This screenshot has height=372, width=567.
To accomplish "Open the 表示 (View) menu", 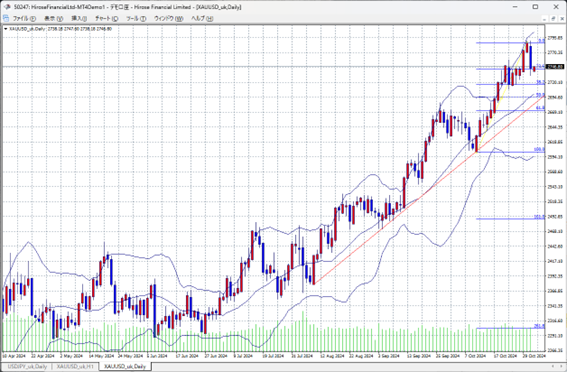I will [54, 18].
